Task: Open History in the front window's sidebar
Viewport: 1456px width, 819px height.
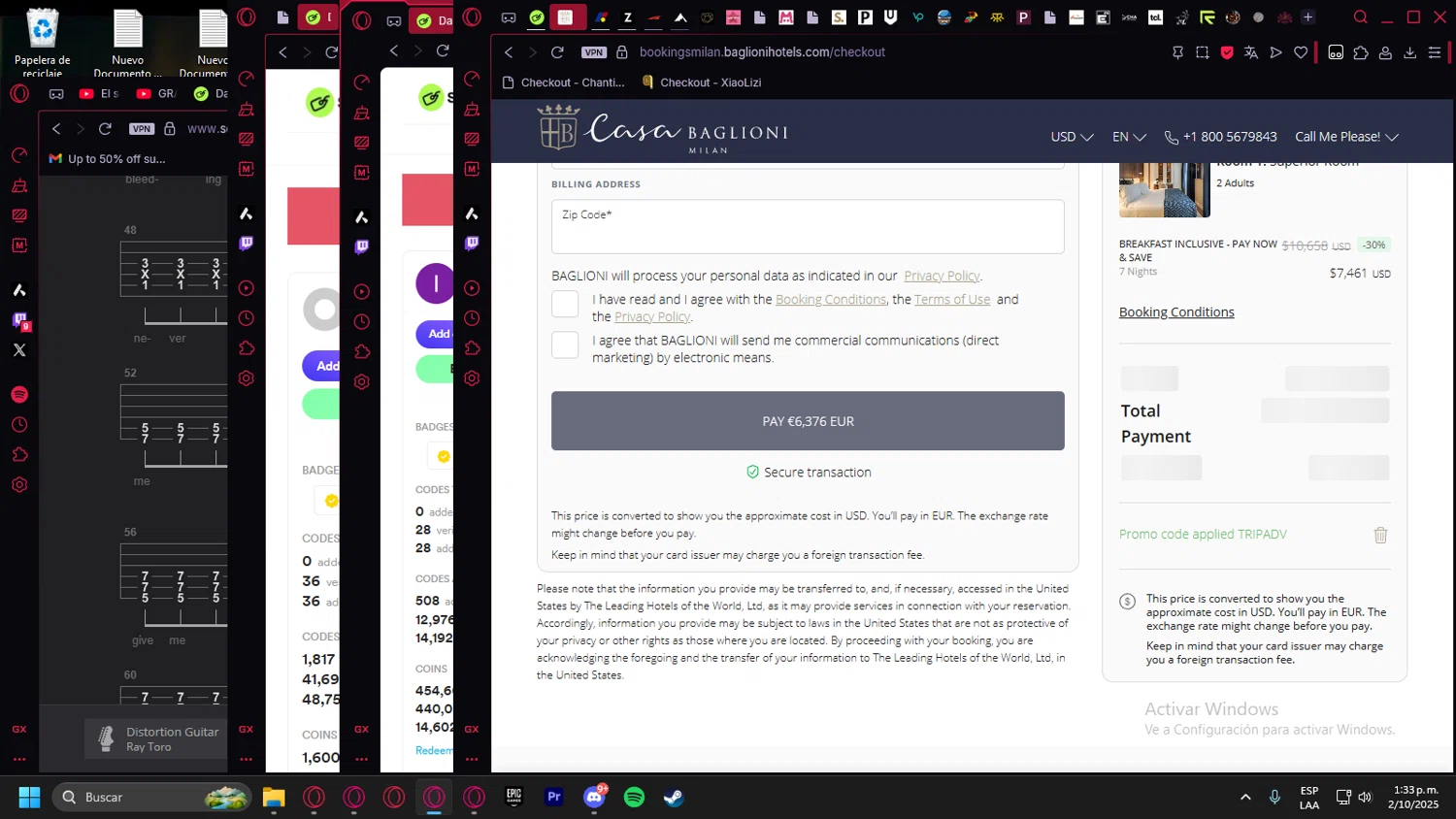Action: [x=472, y=318]
